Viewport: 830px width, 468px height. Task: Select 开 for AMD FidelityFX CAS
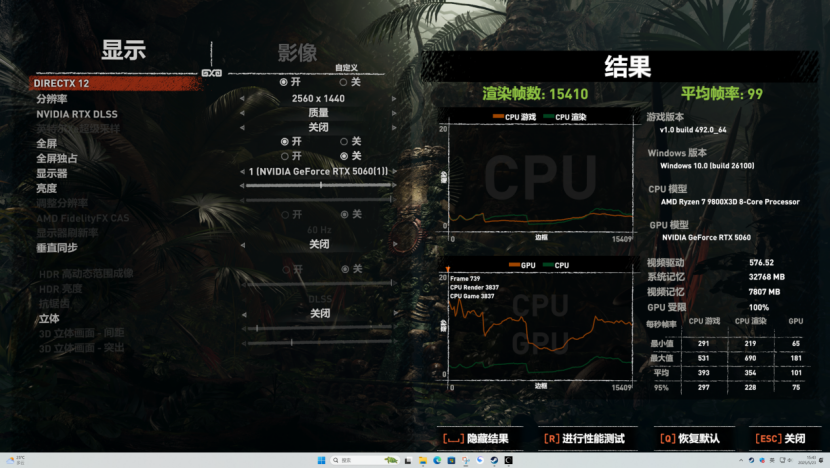[292, 214]
